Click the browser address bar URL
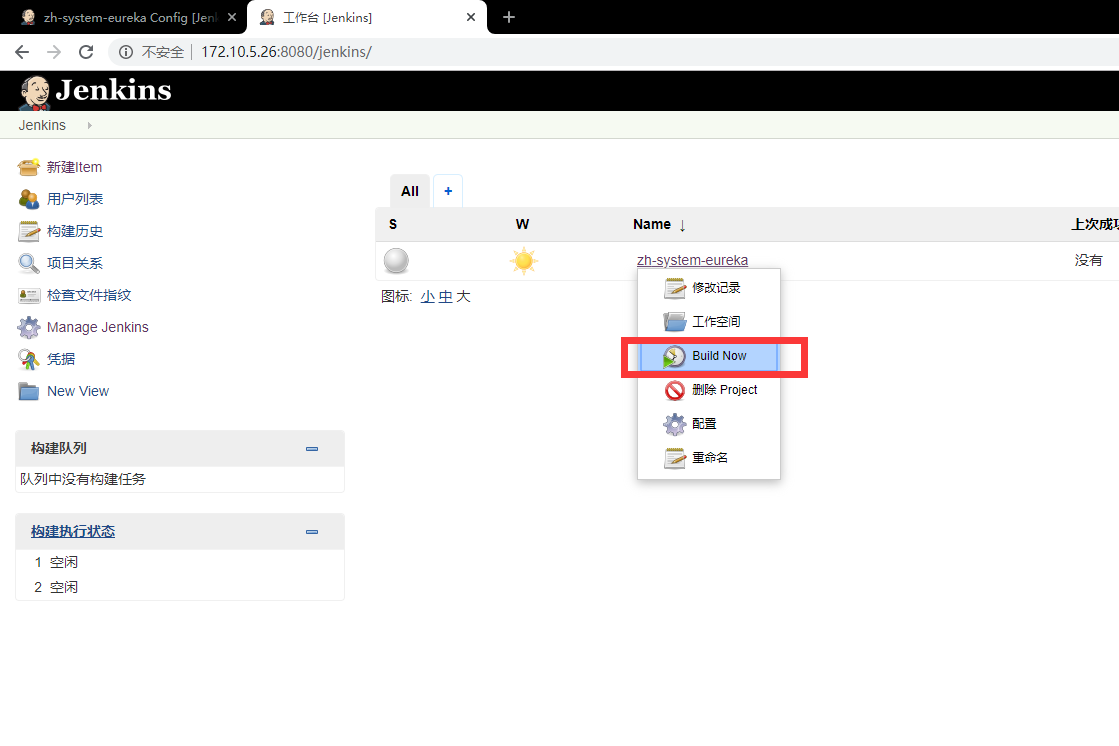This screenshot has height=746, width=1119. [x=286, y=52]
